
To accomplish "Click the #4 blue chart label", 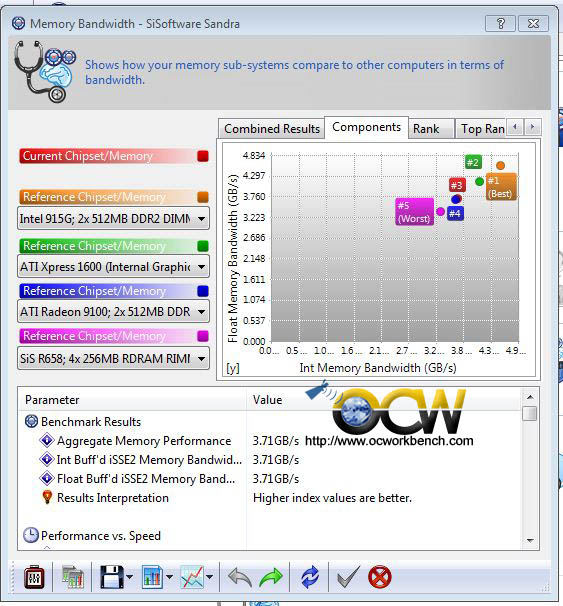I will (x=455, y=213).
